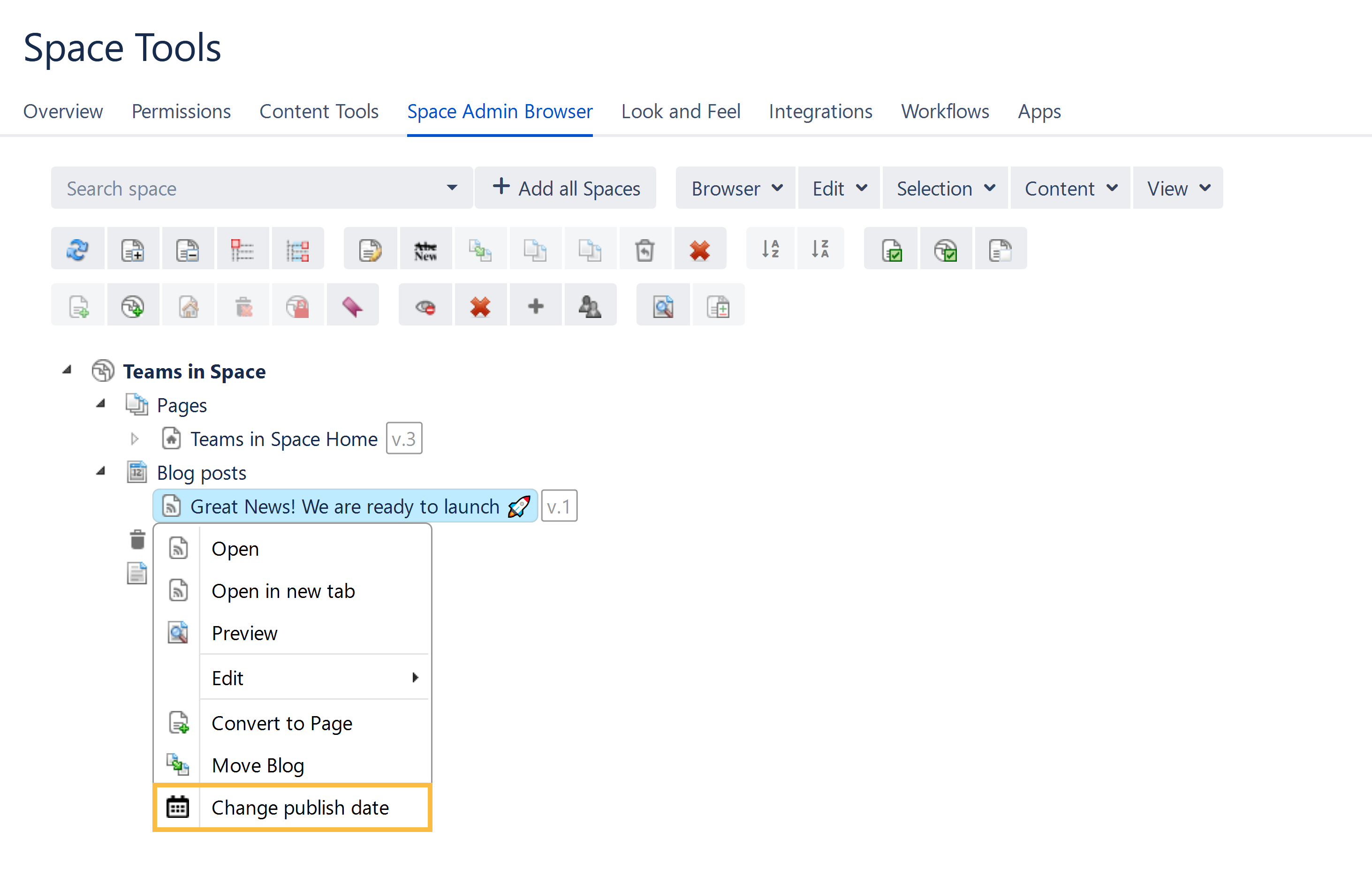Image resolution: width=1372 pixels, height=869 pixels.
Task: Collapse the Teams in Space root node
Action: 67,370
